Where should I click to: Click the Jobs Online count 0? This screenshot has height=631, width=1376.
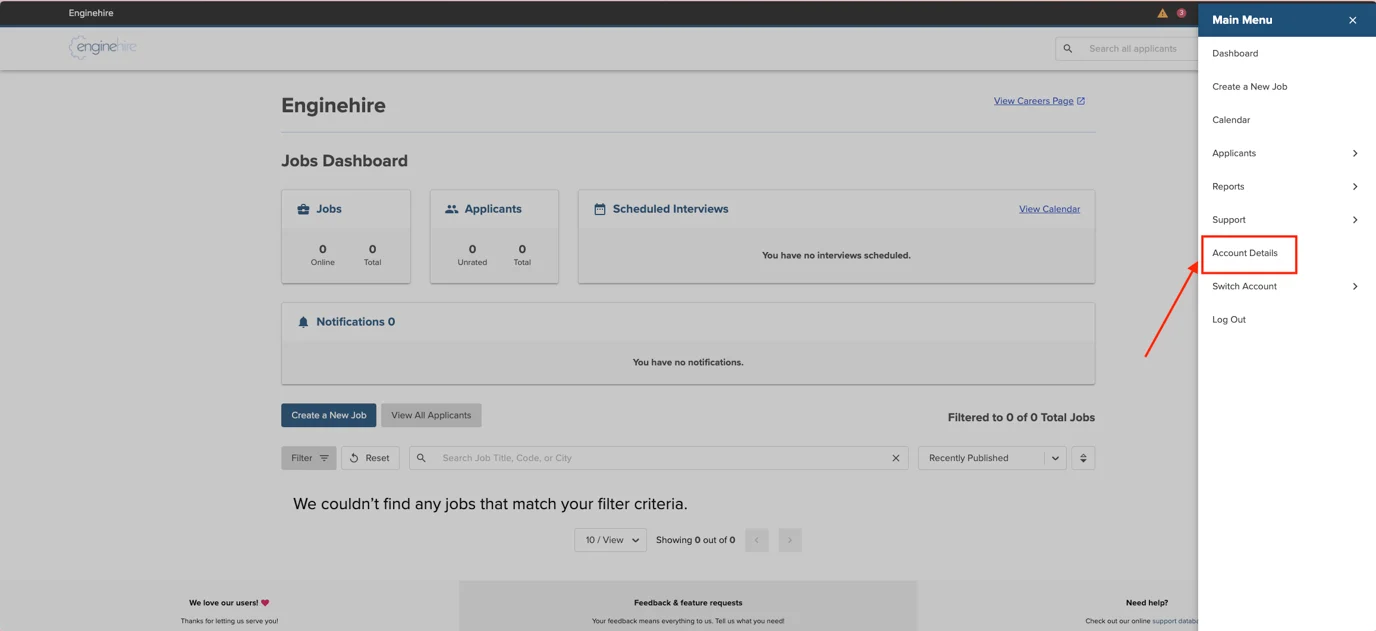pyautogui.click(x=322, y=249)
